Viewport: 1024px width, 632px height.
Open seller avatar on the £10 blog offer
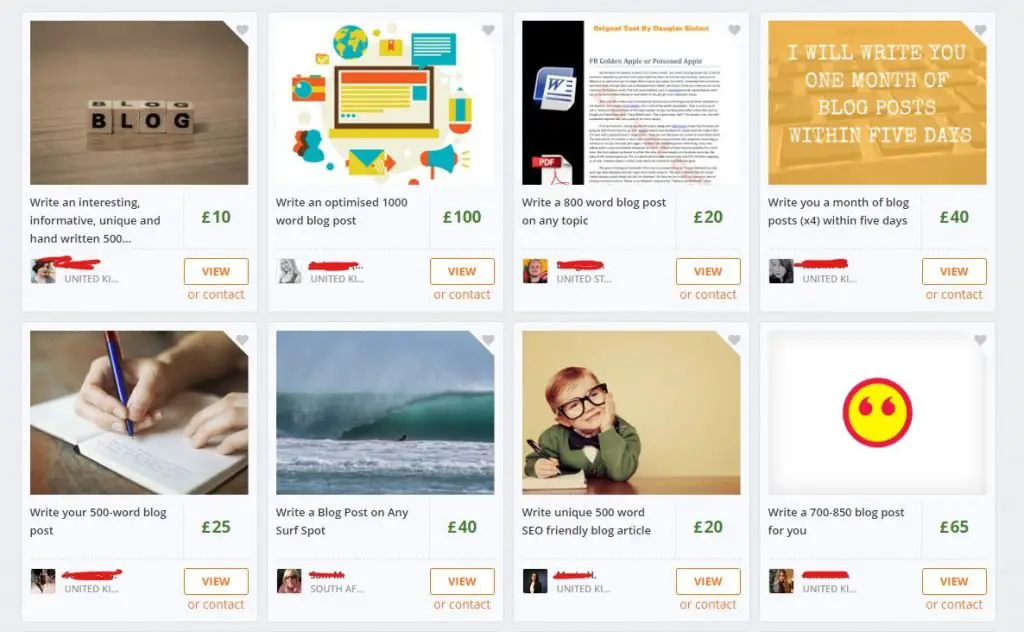[x=43, y=271]
